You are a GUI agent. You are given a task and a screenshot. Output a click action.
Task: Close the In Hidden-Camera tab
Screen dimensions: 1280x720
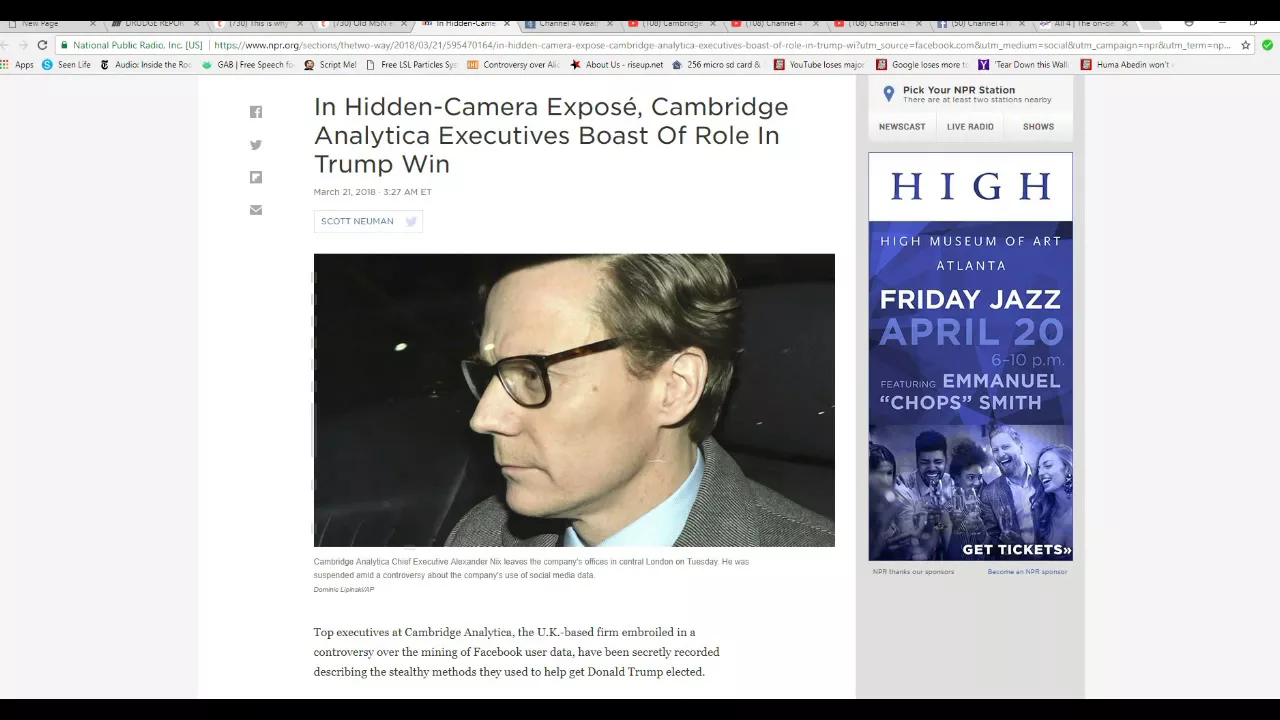coord(507,23)
